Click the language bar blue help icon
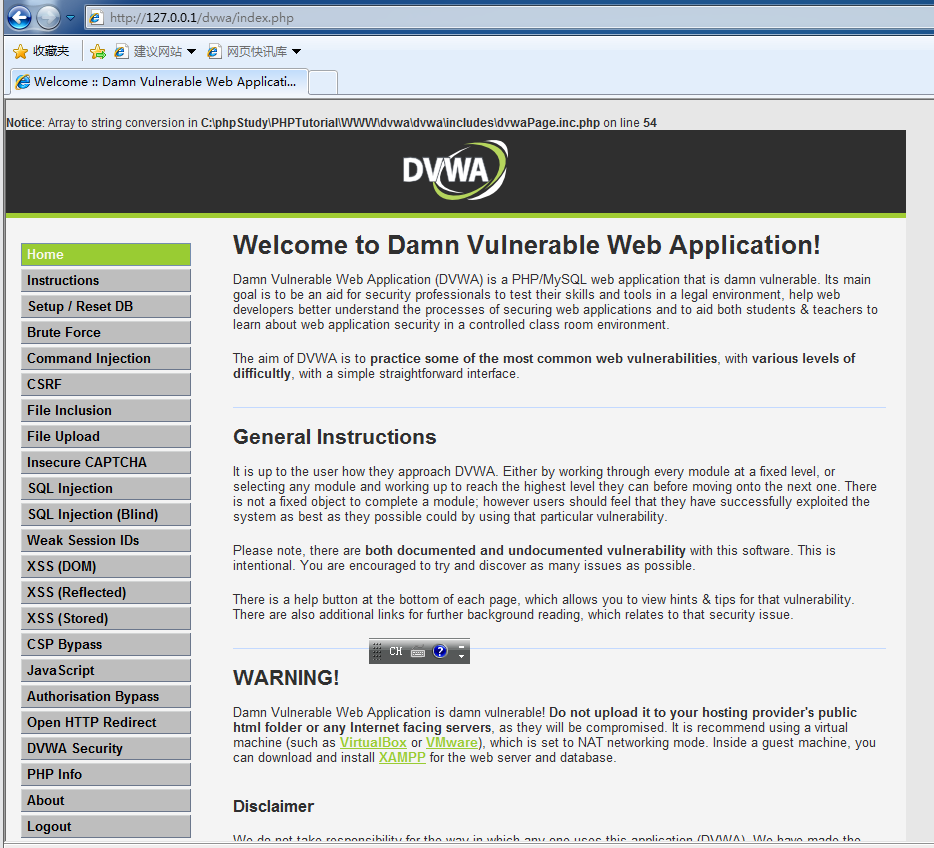The image size is (934, 848). [x=440, y=651]
